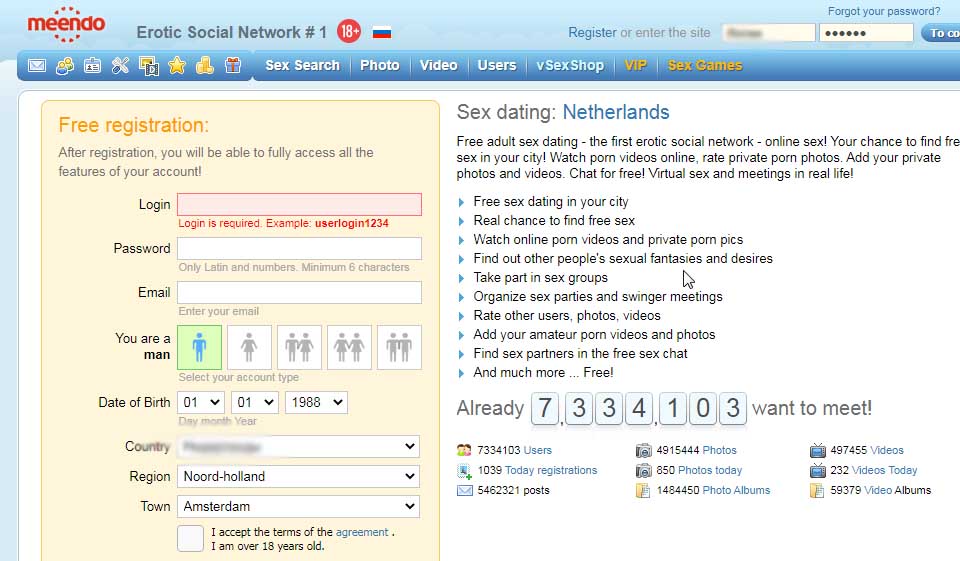Open the Town dropdown showing Amsterdam
This screenshot has width=960, height=561.
tap(299, 506)
